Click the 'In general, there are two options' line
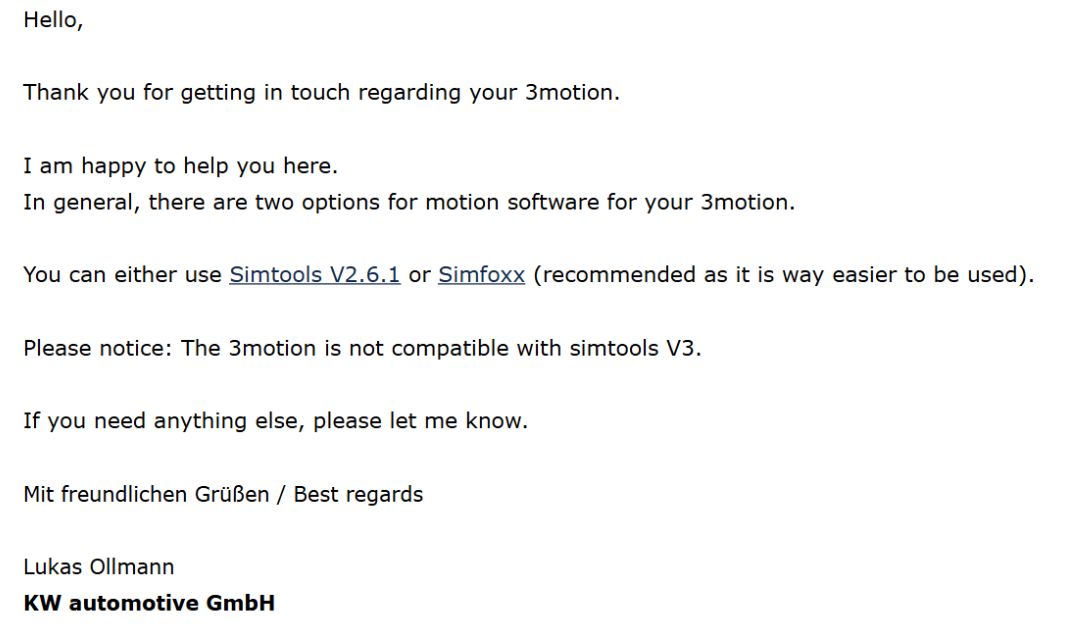 (x=409, y=202)
